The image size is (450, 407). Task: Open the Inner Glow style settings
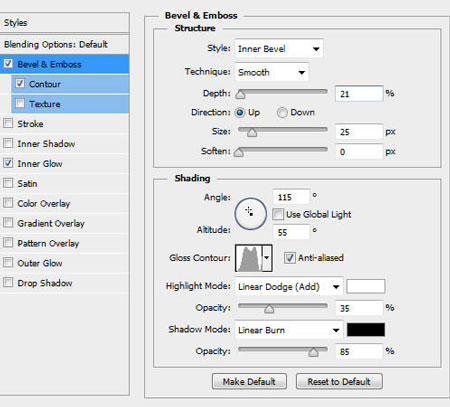click(65, 163)
